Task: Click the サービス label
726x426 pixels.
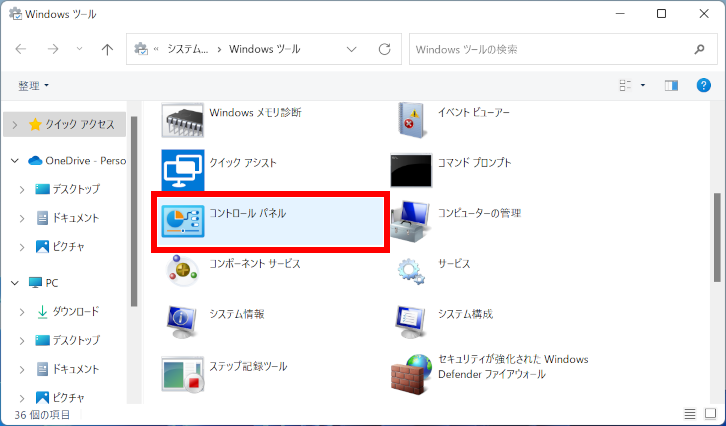Action: [x=454, y=263]
